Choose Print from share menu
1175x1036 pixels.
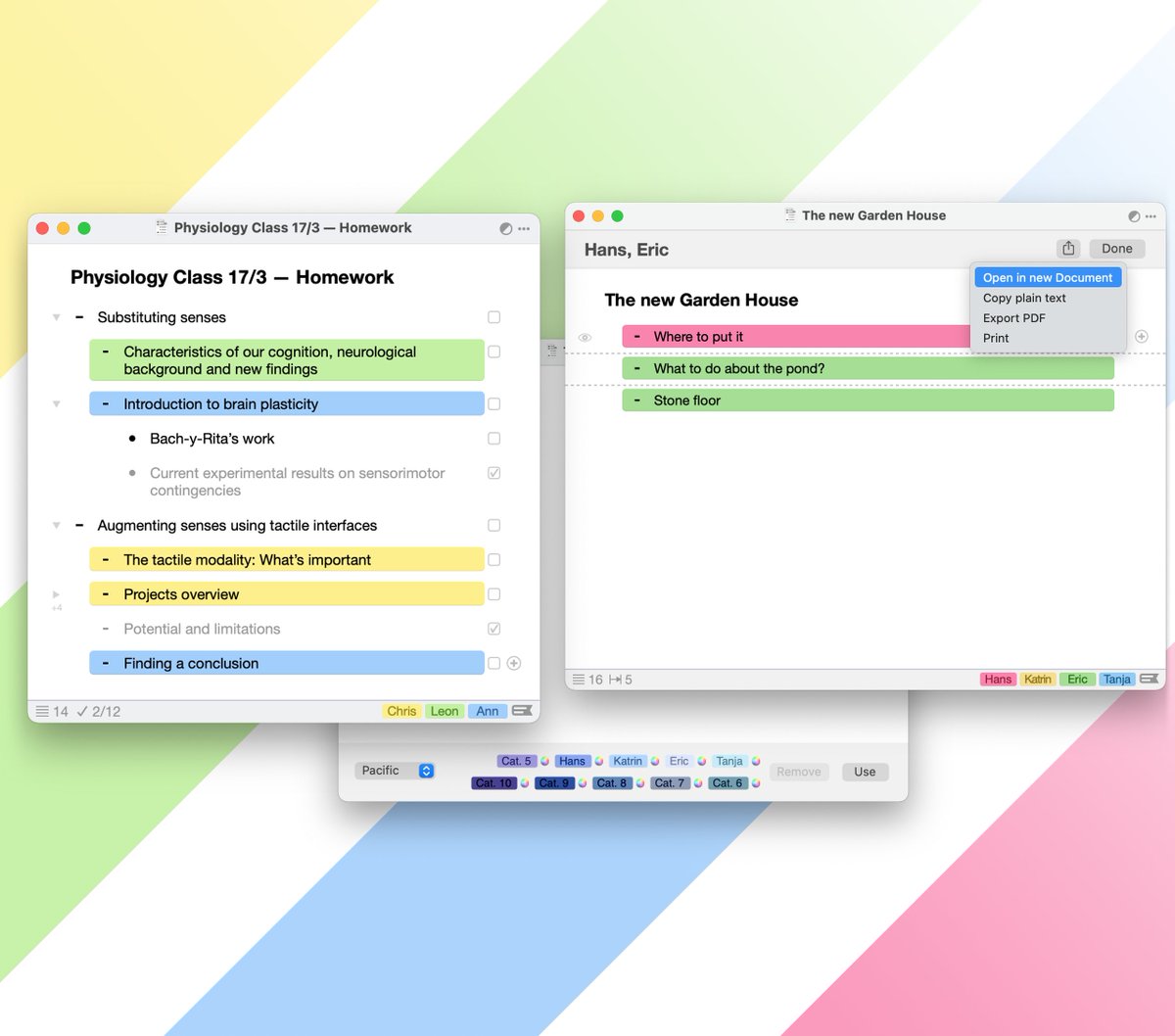(996, 338)
